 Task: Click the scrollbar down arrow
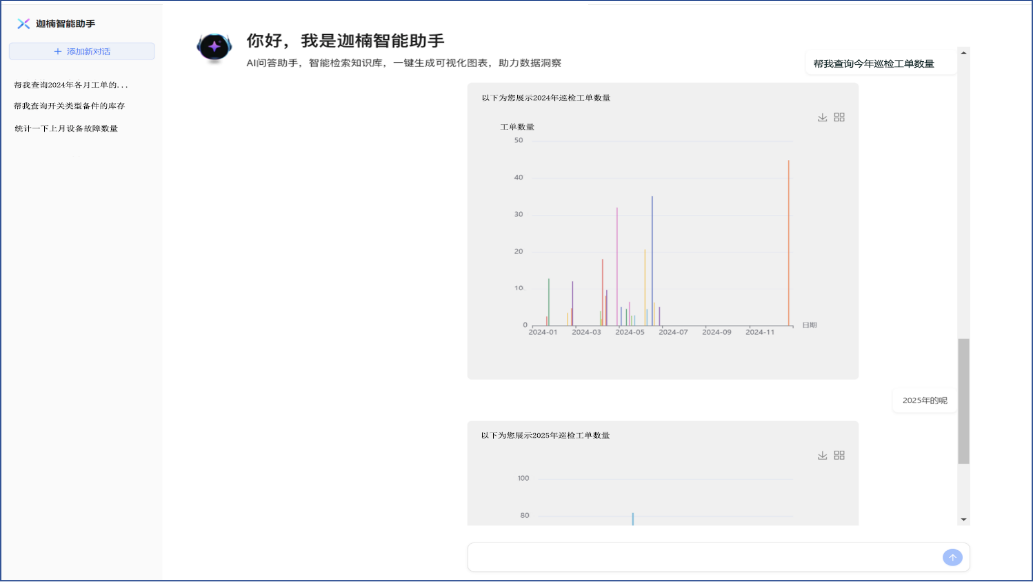pyautogui.click(x=963, y=519)
